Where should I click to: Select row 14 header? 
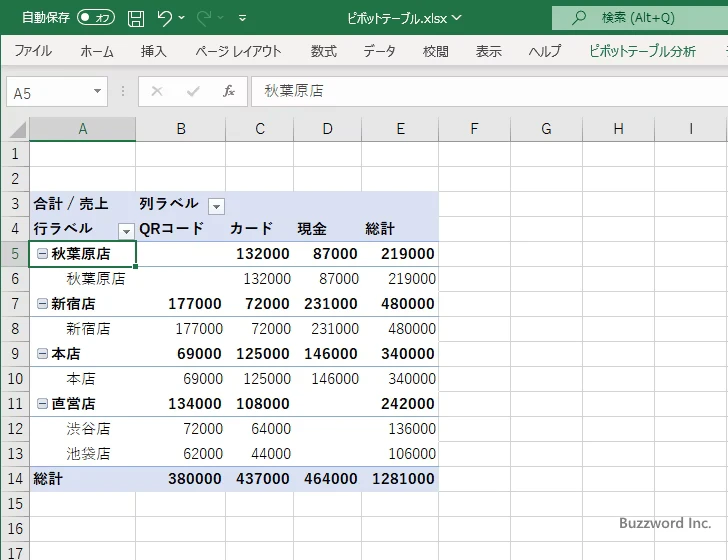pyautogui.click(x=15, y=479)
